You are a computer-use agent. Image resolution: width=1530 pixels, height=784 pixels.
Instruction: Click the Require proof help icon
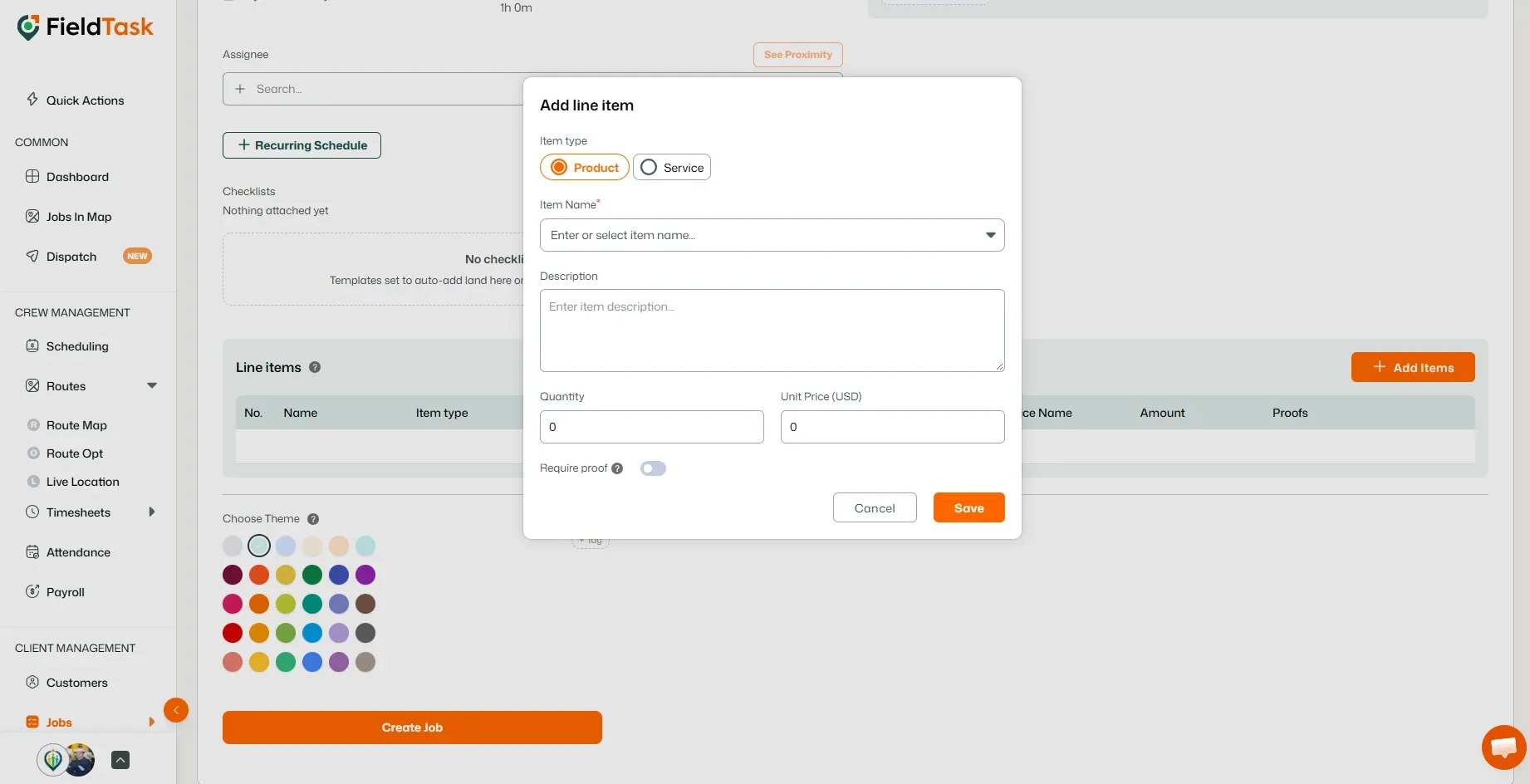(x=617, y=468)
